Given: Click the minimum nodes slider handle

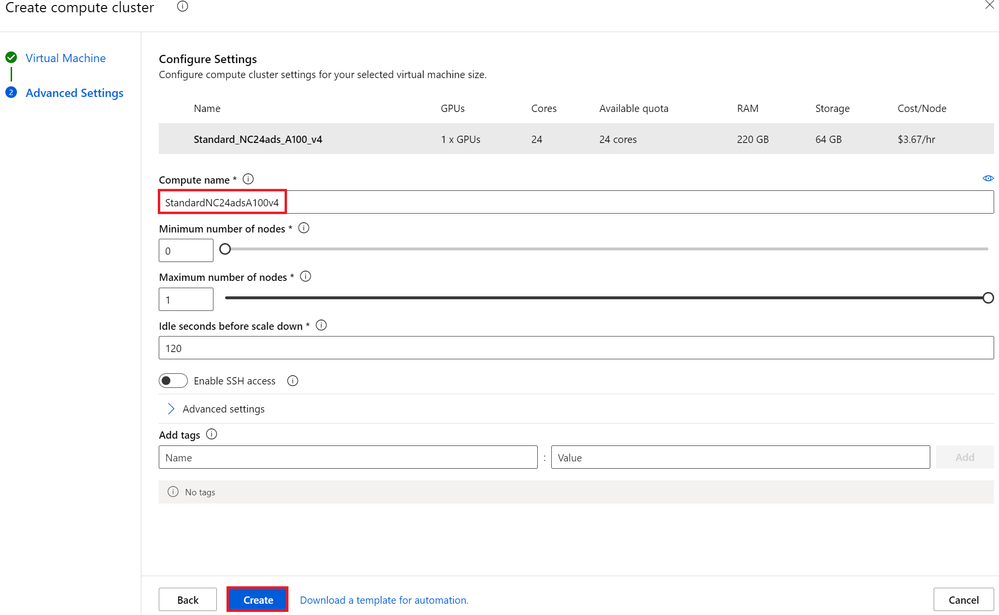Looking at the screenshot, I should [x=225, y=249].
